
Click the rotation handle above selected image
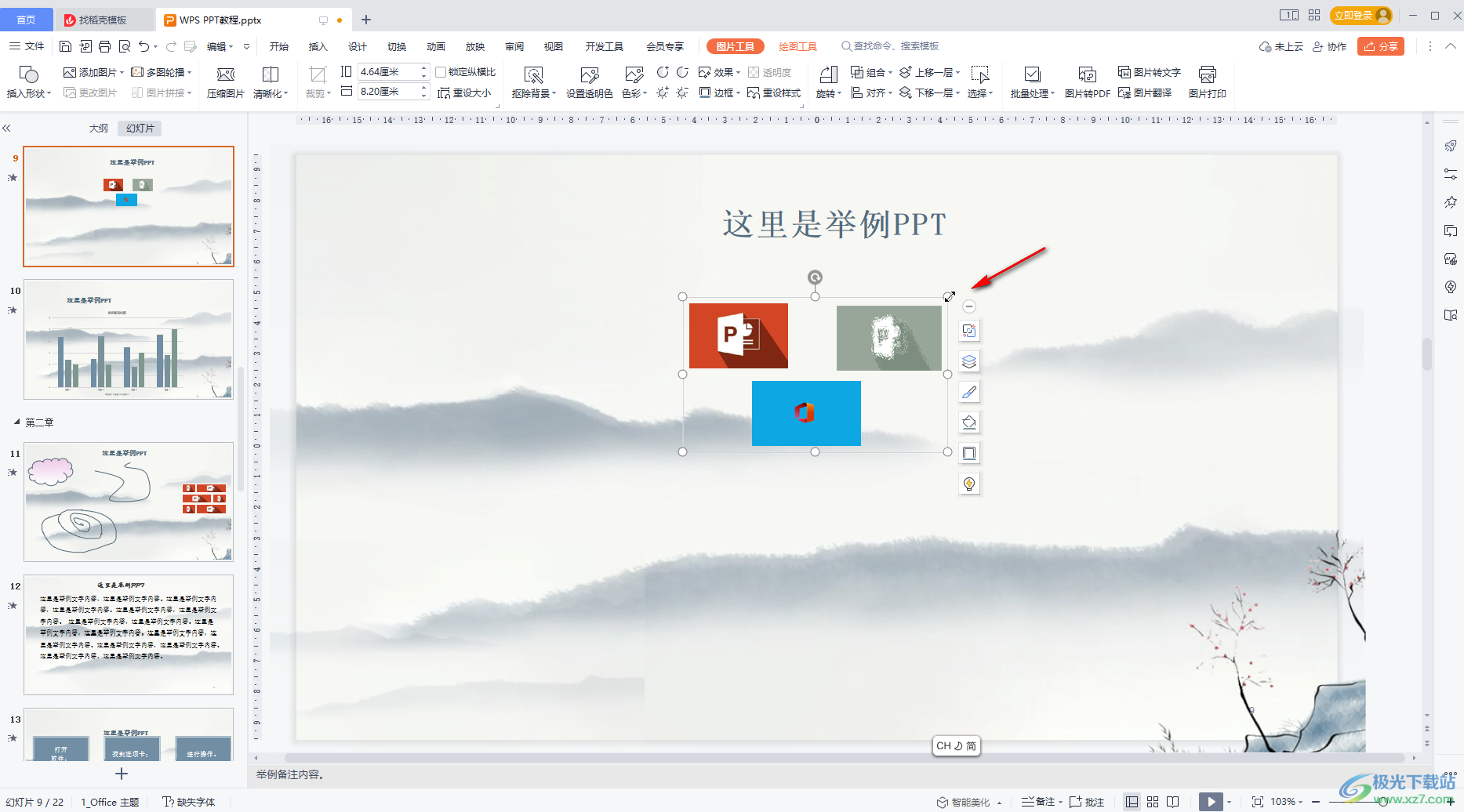point(815,277)
